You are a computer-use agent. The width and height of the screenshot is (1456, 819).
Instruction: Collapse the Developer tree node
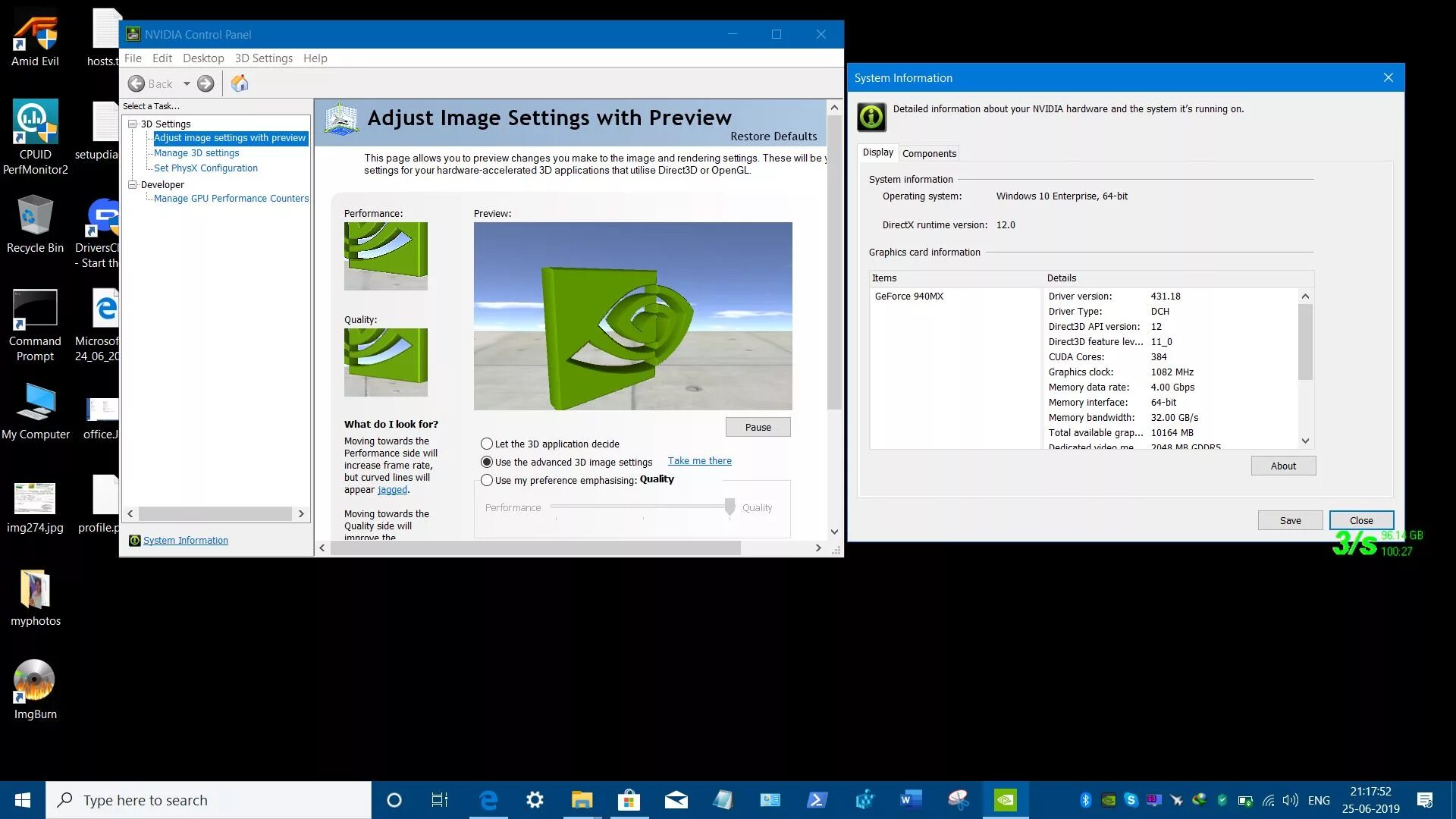tap(133, 184)
